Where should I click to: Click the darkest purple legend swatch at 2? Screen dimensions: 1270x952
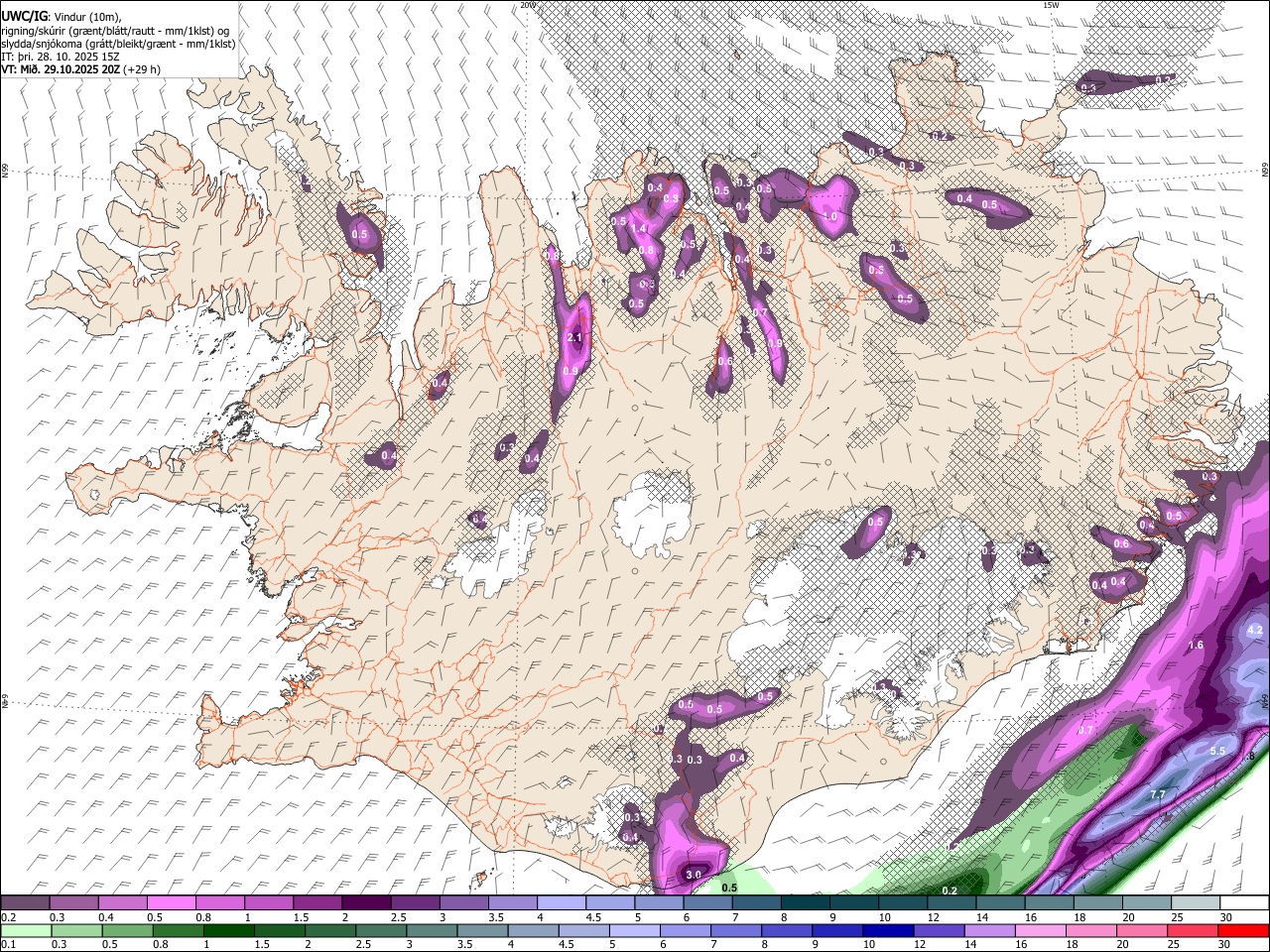366,902
